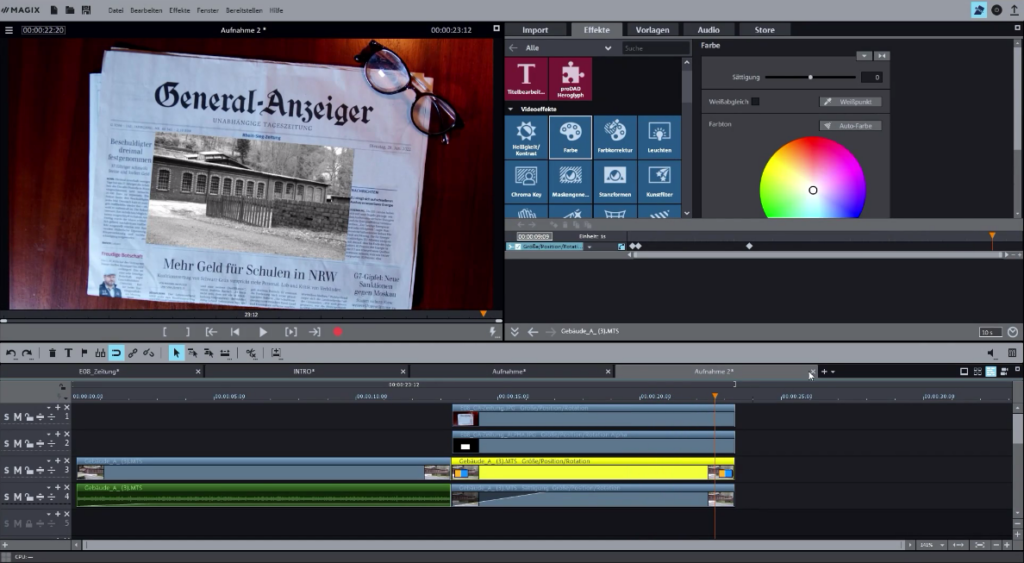Click the orange playhead marker on timeline ruler
This screenshot has width=1024, height=563.
[715, 396]
